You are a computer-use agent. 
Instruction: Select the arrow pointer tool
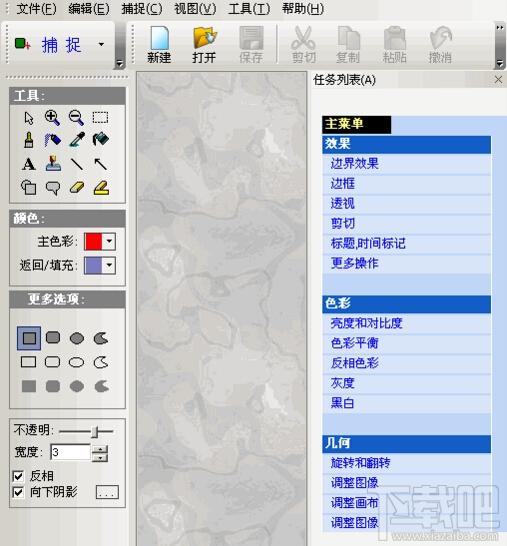[x=29, y=118]
